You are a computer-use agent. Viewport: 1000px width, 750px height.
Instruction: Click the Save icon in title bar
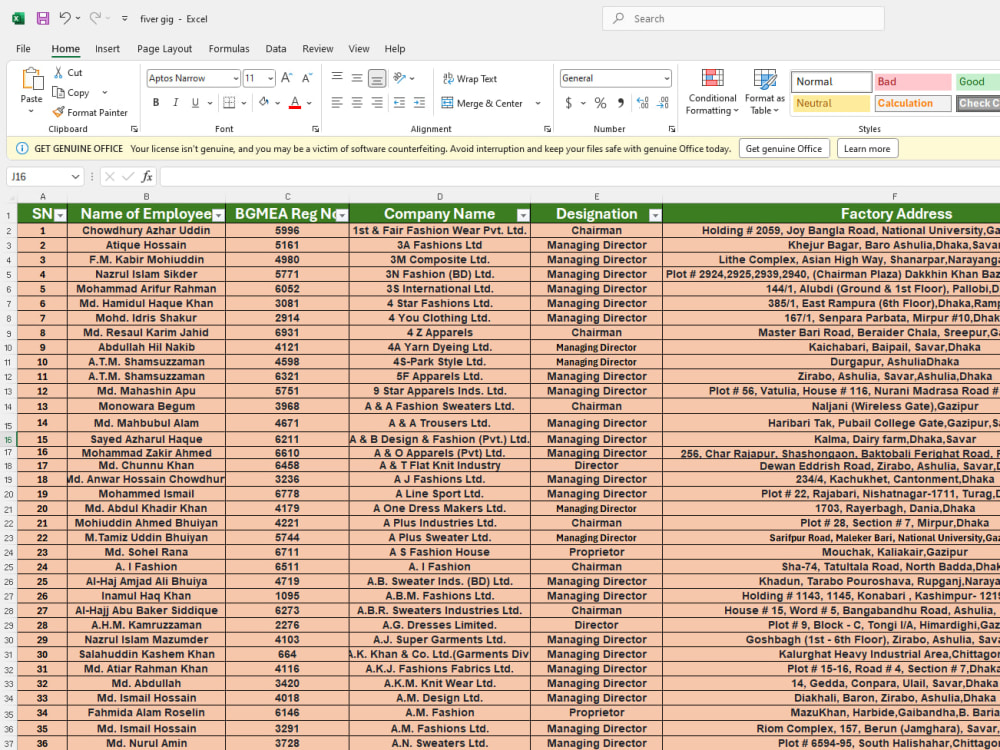tap(43, 18)
